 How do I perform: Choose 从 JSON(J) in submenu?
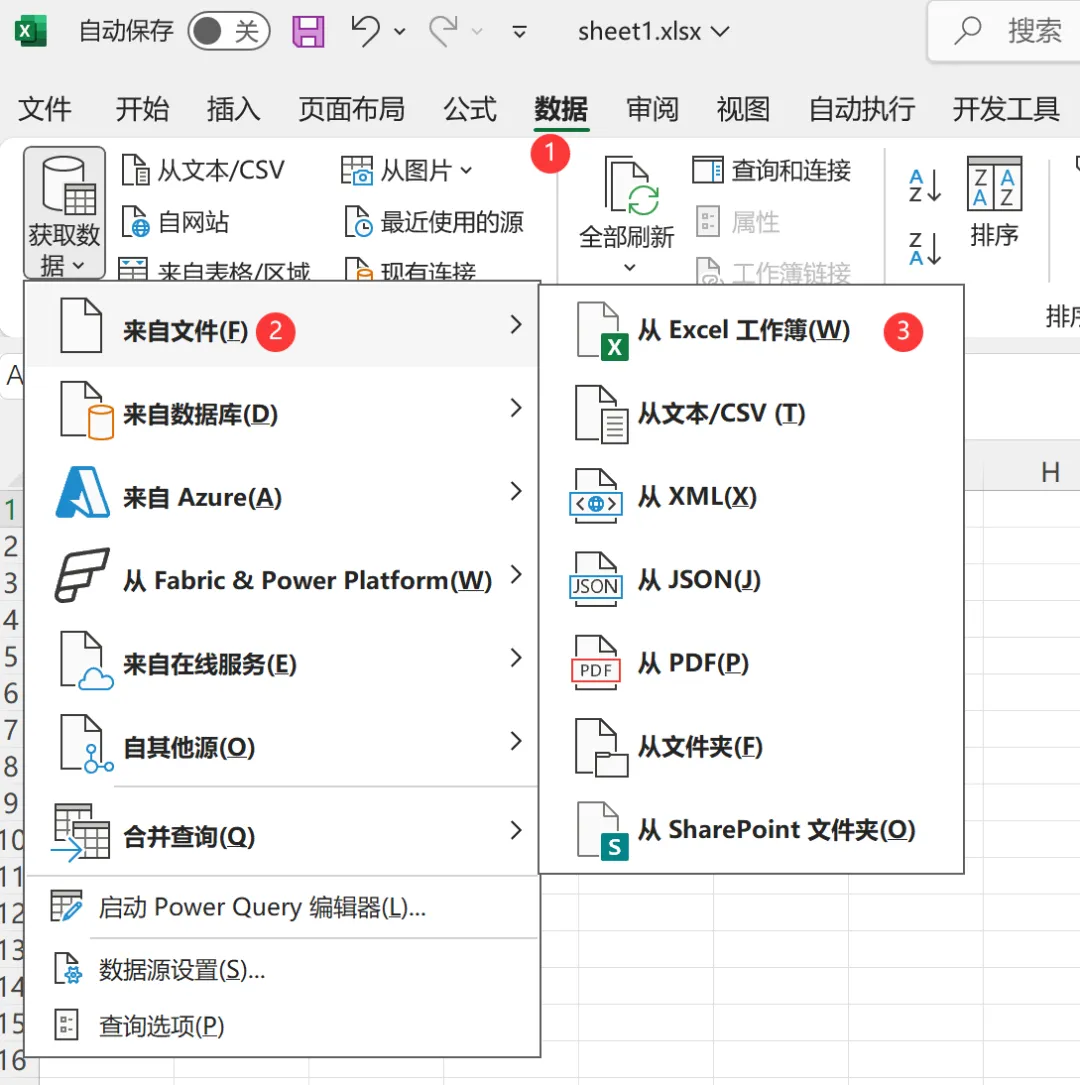[751, 580]
